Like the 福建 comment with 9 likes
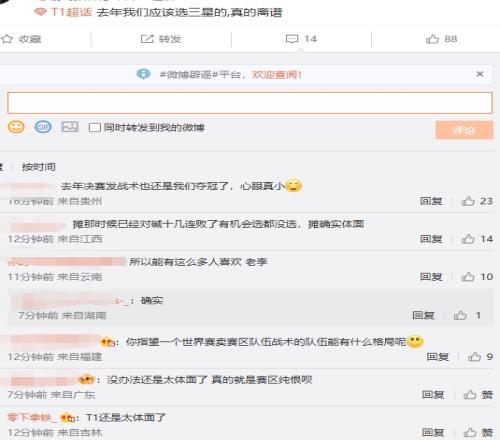This screenshot has height=440, width=500. click(x=474, y=357)
